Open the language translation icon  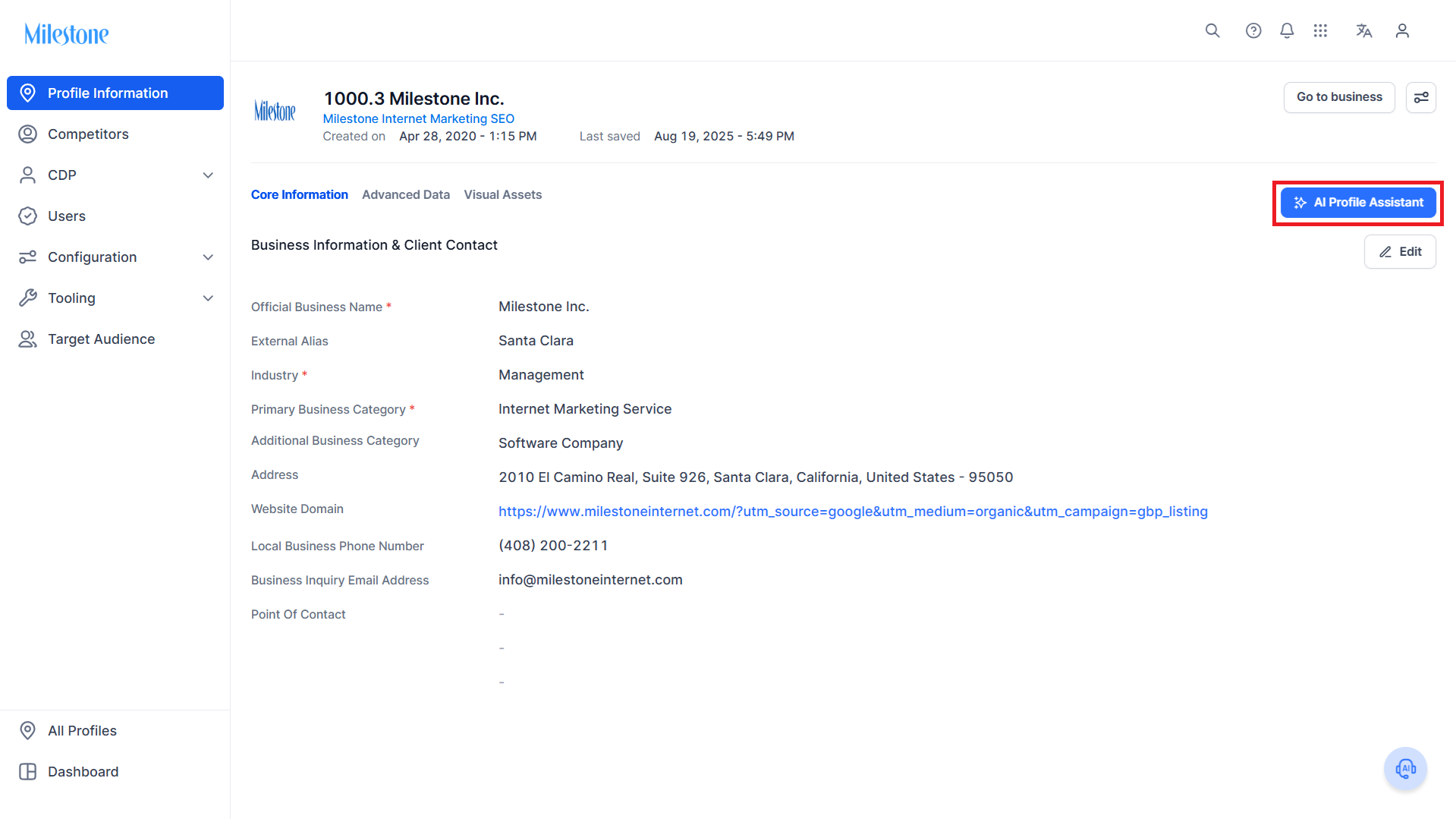tap(1364, 30)
